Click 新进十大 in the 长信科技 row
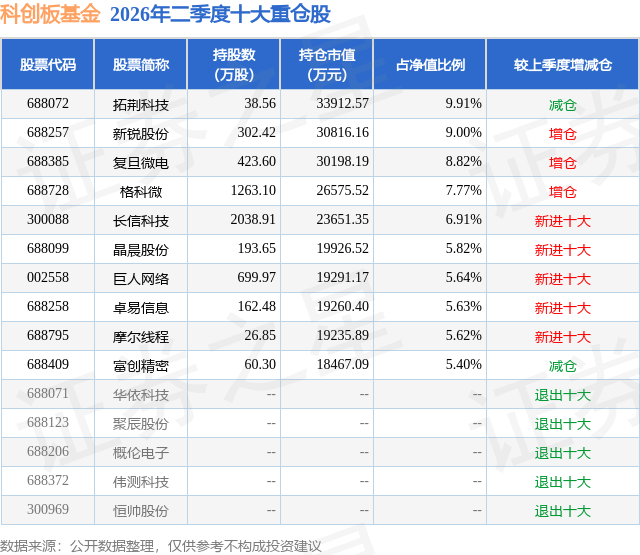Screen dimensions: 640x555 click(562, 221)
